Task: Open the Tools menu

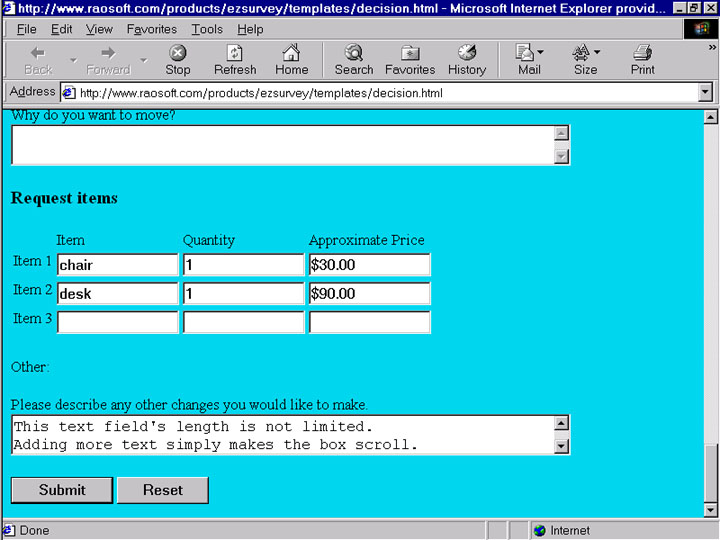Action: (x=207, y=29)
